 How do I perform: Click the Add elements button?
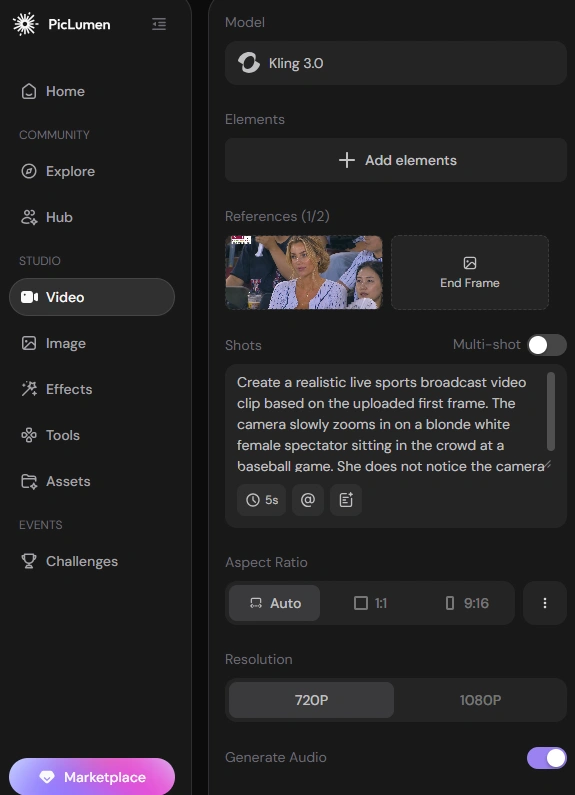tap(396, 160)
